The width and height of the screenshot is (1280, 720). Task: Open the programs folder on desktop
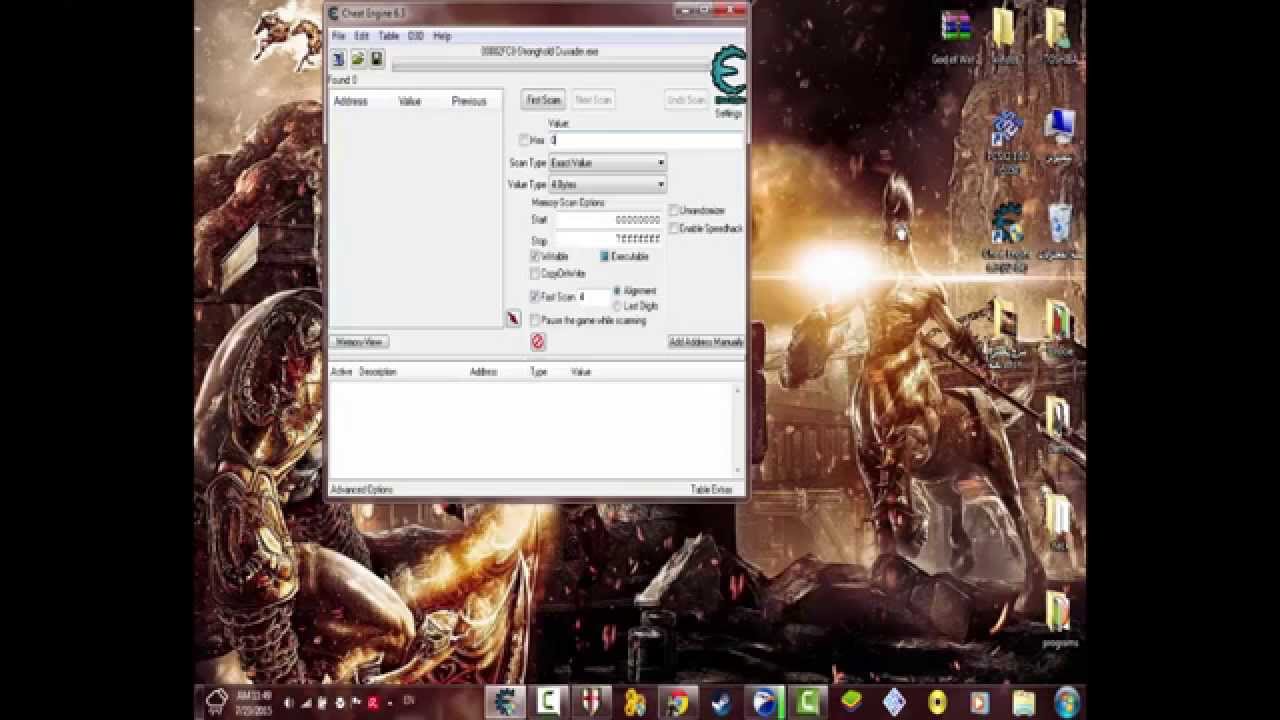[1059, 619]
